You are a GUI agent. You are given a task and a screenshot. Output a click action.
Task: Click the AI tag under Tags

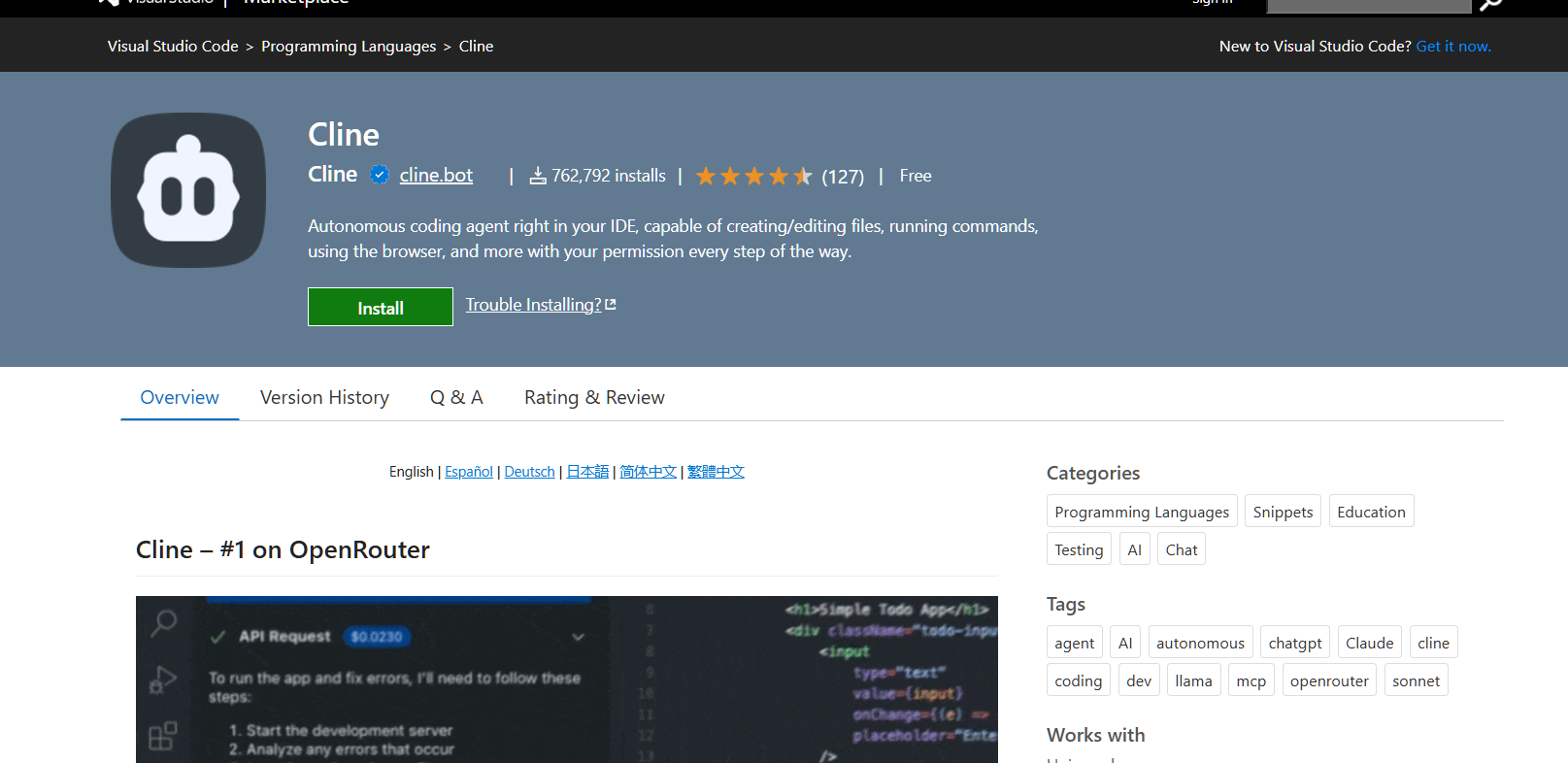tap(1125, 643)
